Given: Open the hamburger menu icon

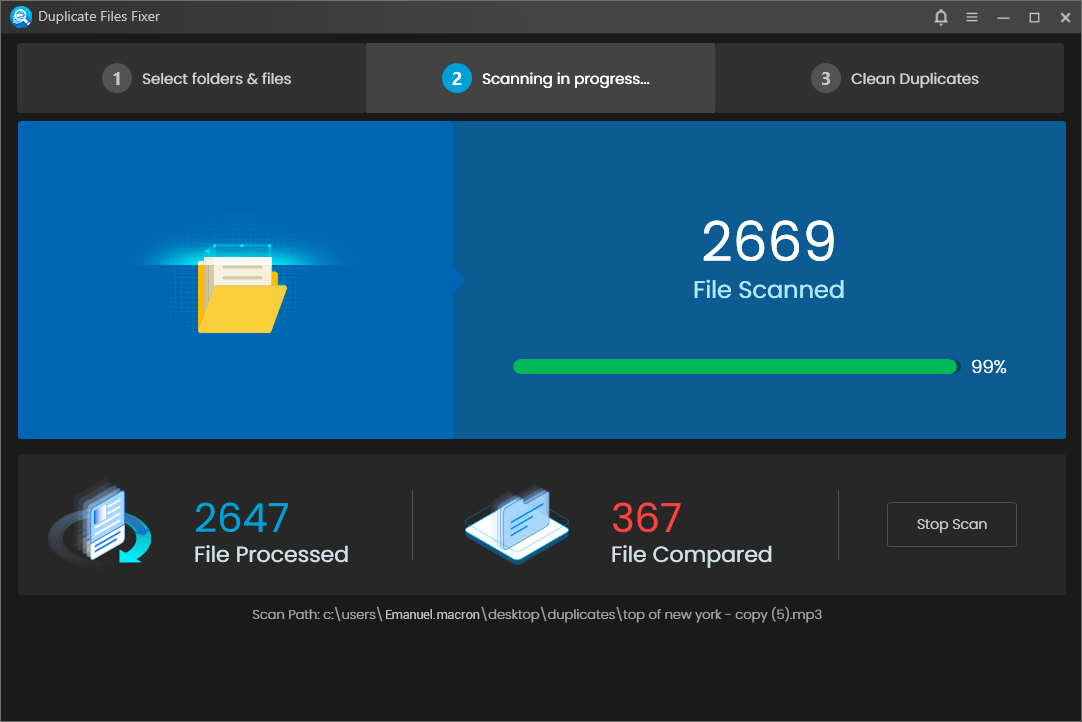Looking at the screenshot, I should pos(971,17).
